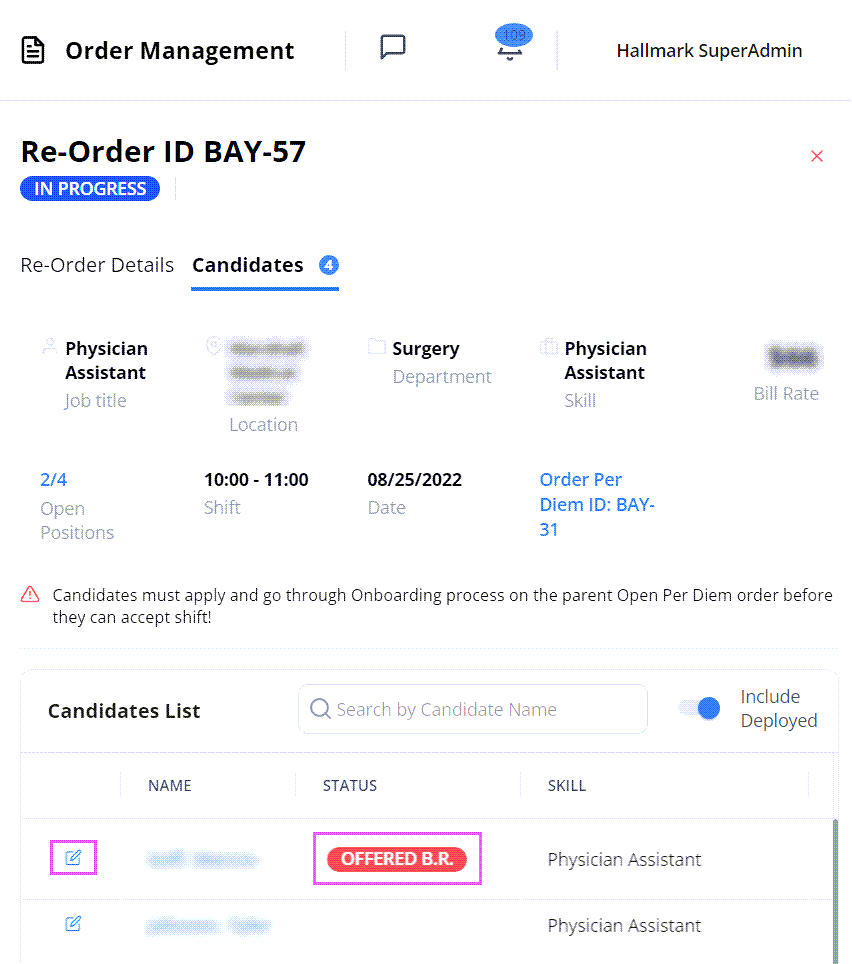
Task: Close the Re-Order BAY-57 panel
Action: click(x=816, y=156)
